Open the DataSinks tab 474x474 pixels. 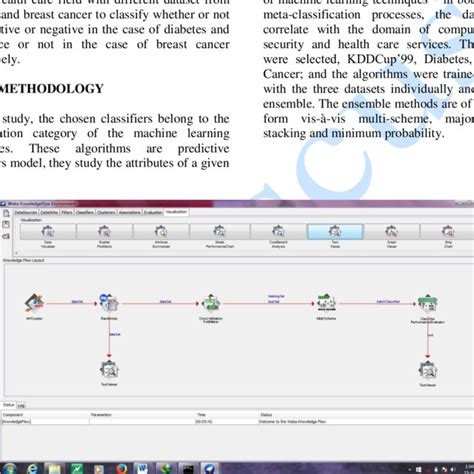click(x=49, y=212)
